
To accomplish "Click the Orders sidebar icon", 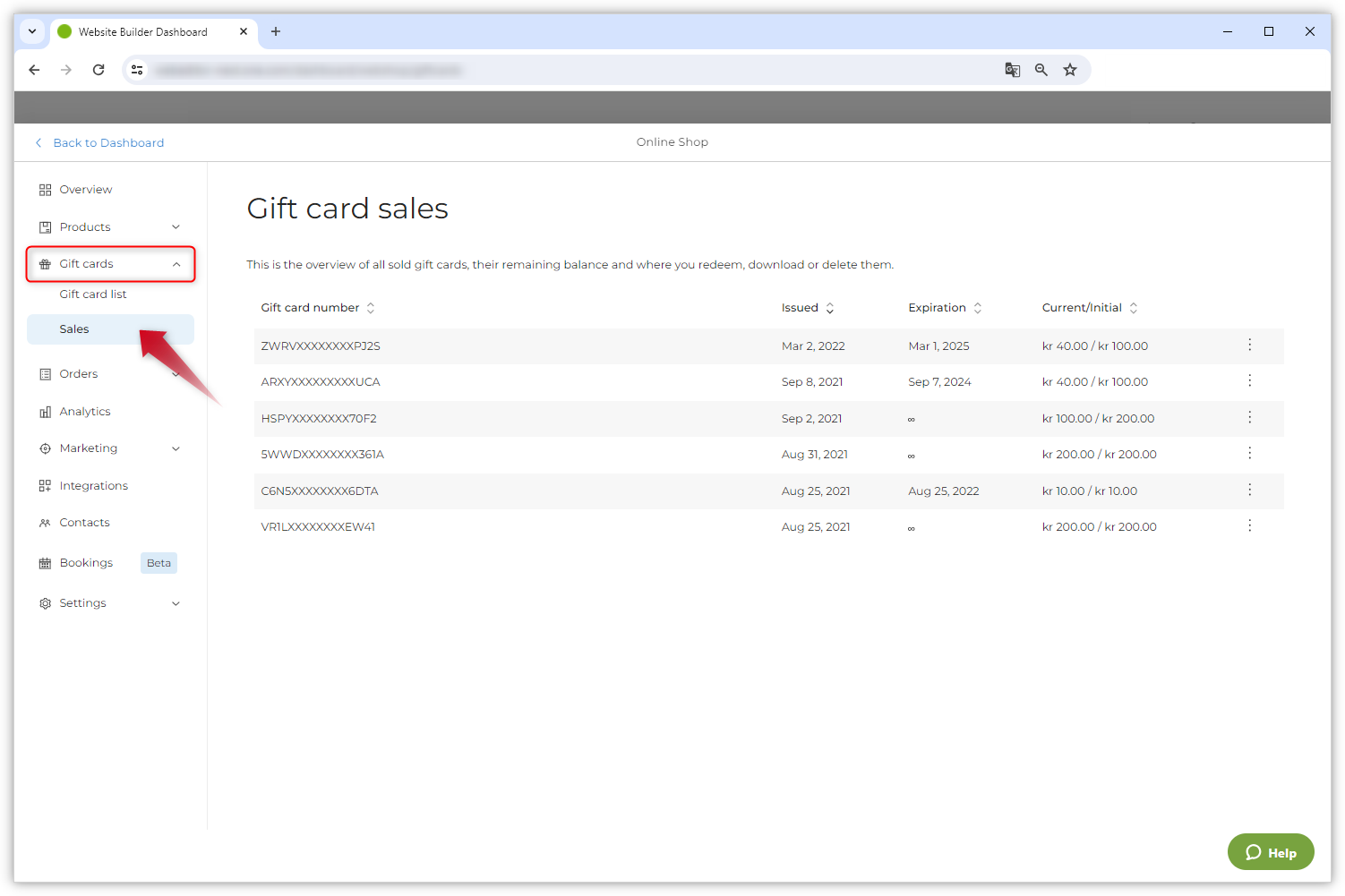I will 45,373.
